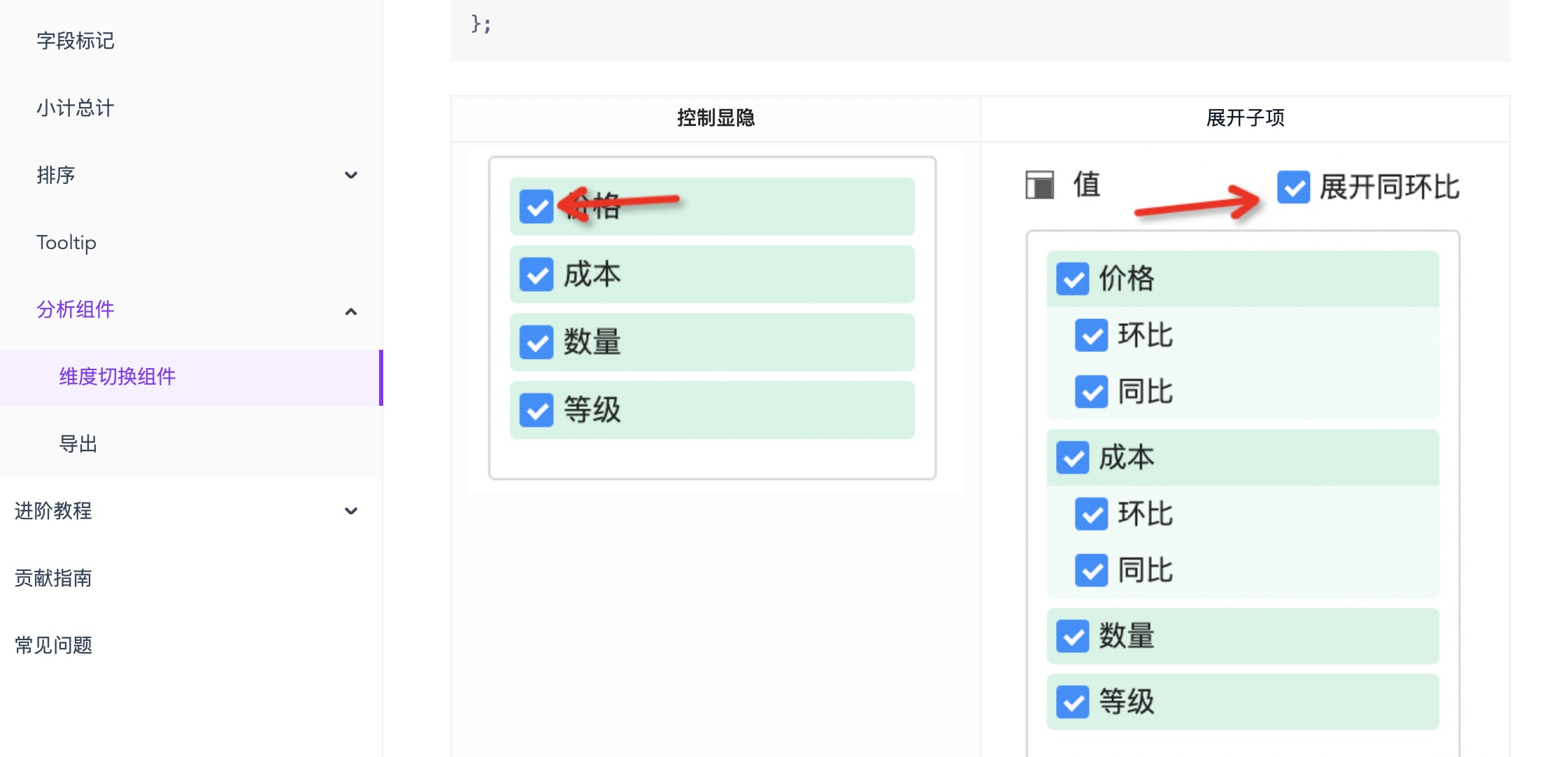
Task: Open the Tooltip documentation page
Action: [x=66, y=243]
